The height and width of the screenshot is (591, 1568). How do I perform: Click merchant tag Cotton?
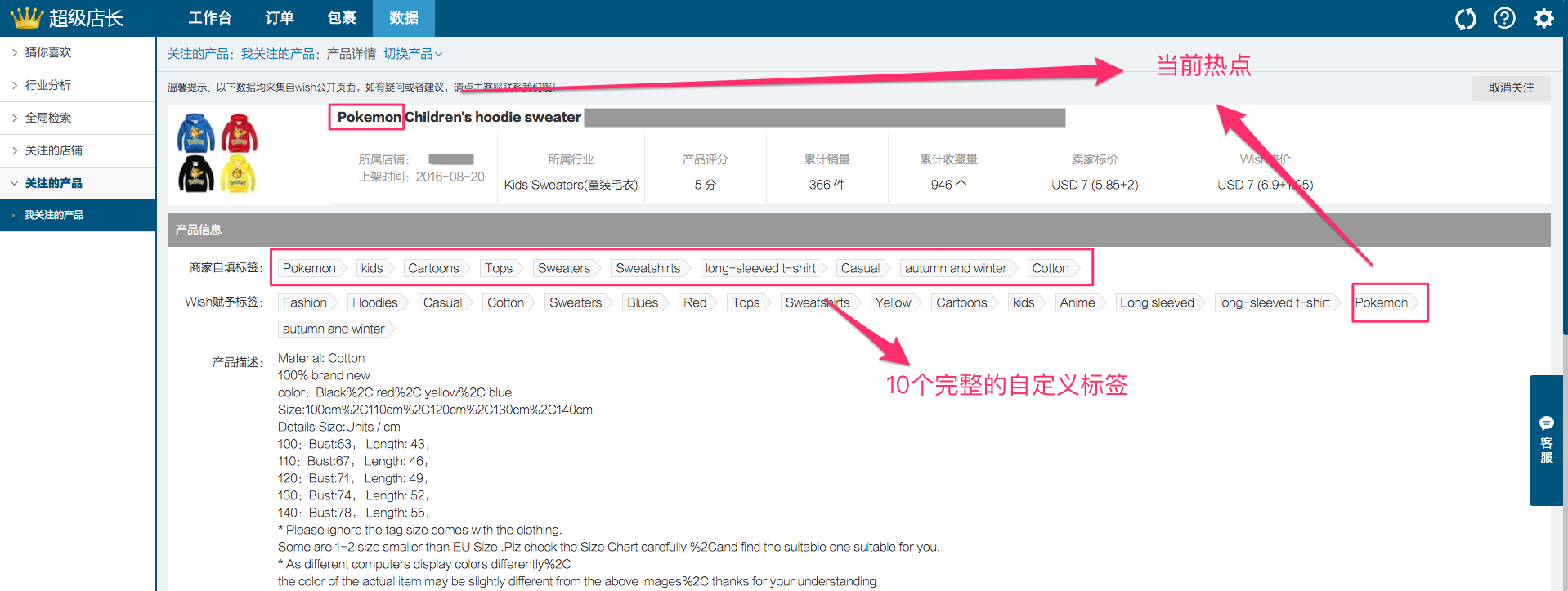pos(1052,268)
